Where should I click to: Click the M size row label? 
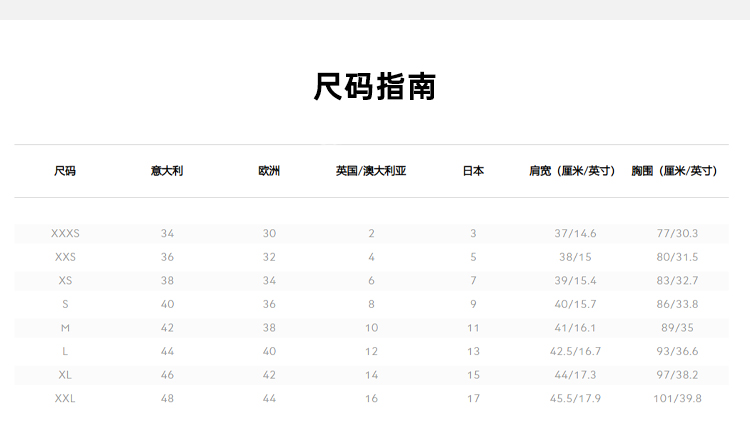pos(65,328)
